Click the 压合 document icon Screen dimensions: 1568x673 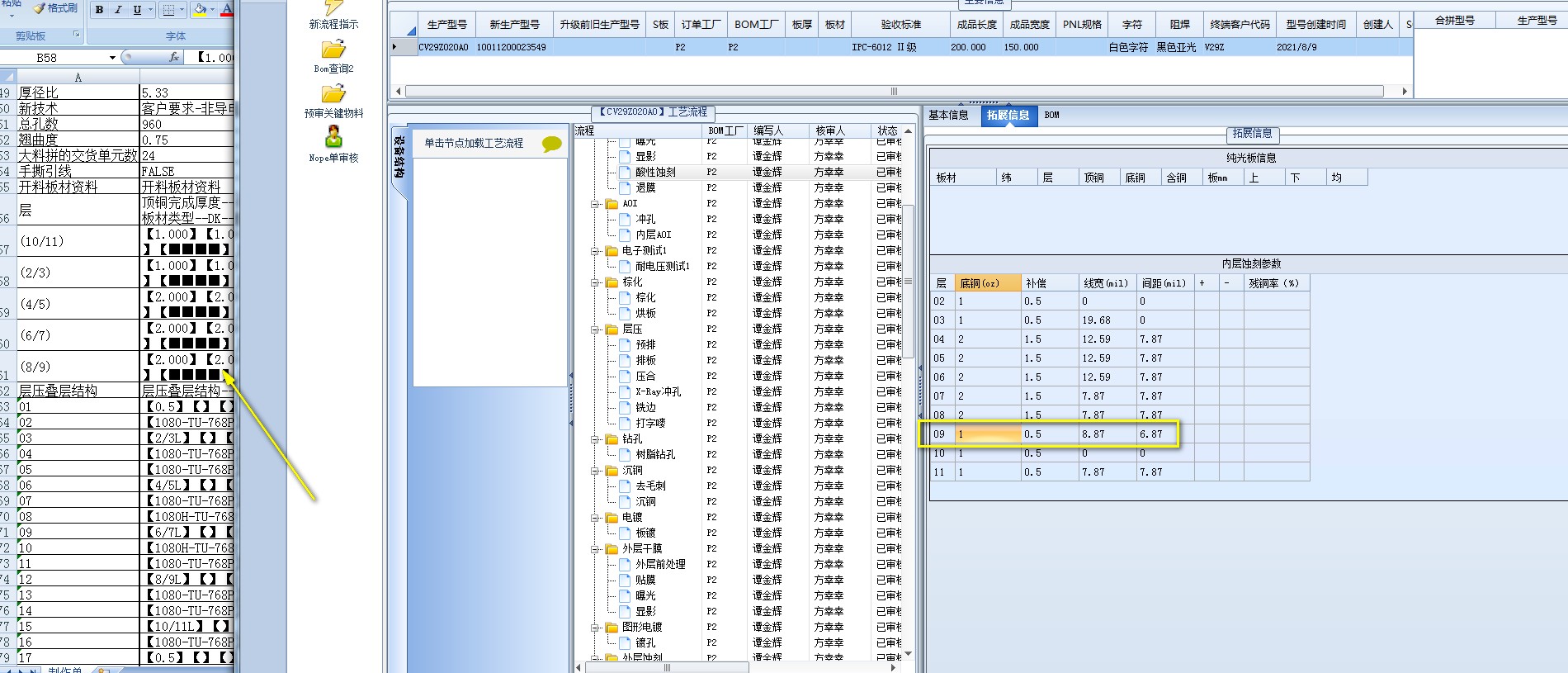click(x=625, y=377)
